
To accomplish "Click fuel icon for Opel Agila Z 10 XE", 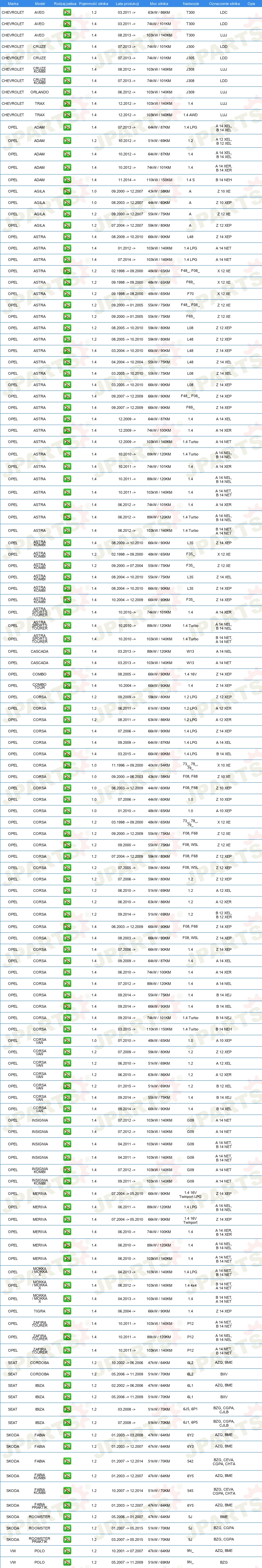I will (x=67, y=191).
